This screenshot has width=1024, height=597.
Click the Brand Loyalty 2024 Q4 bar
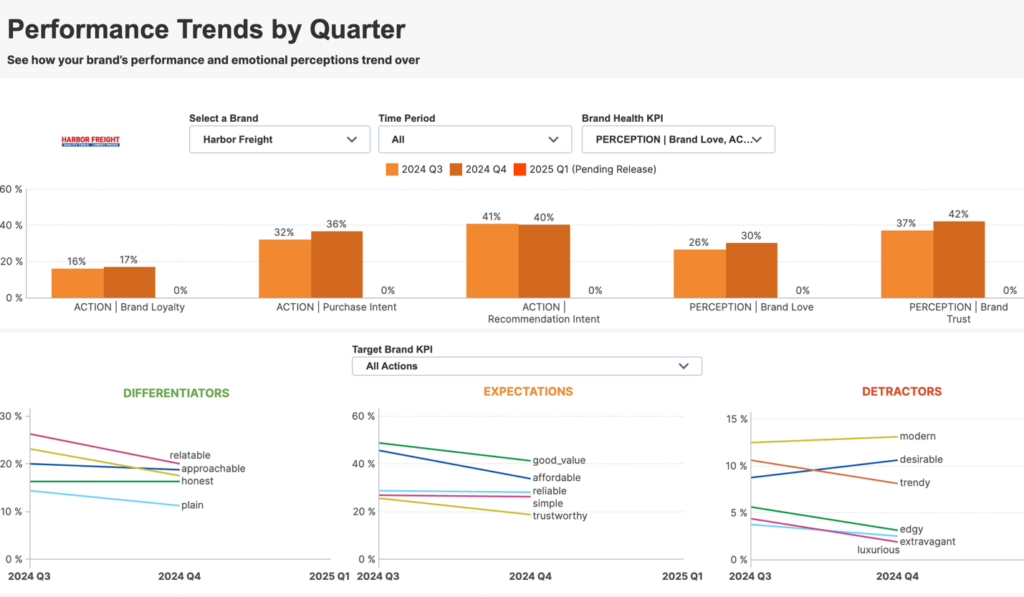coord(129,282)
